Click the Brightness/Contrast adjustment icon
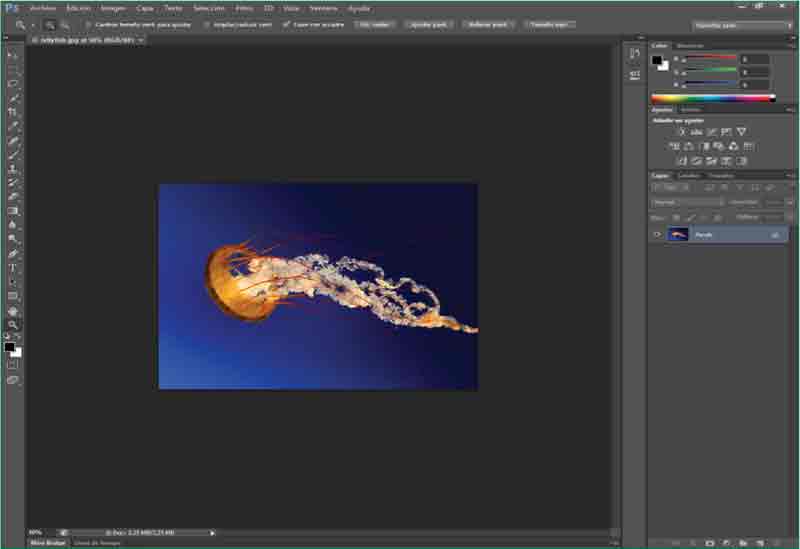 [681, 132]
